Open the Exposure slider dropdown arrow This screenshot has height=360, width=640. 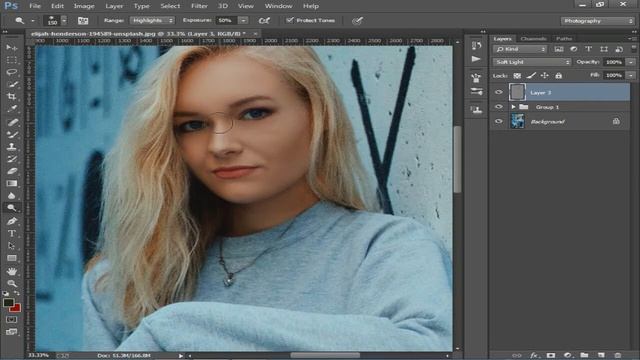click(x=243, y=20)
